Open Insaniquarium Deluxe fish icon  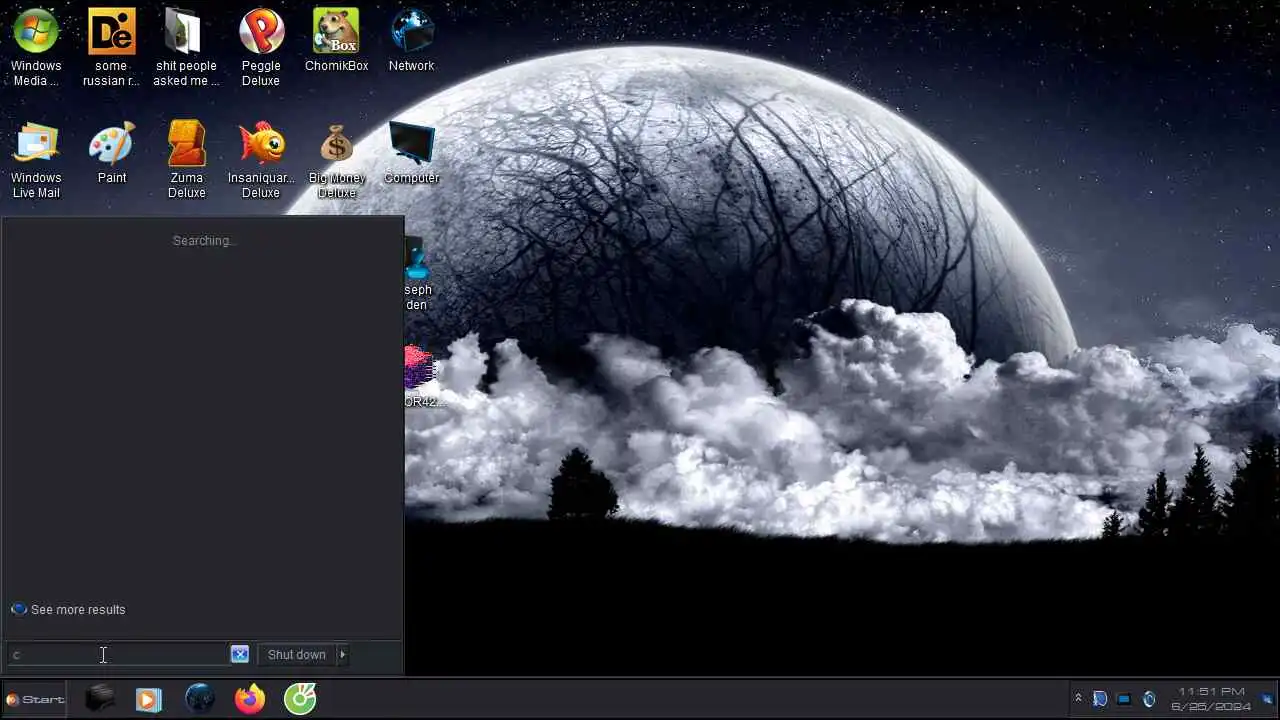(261, 160)
